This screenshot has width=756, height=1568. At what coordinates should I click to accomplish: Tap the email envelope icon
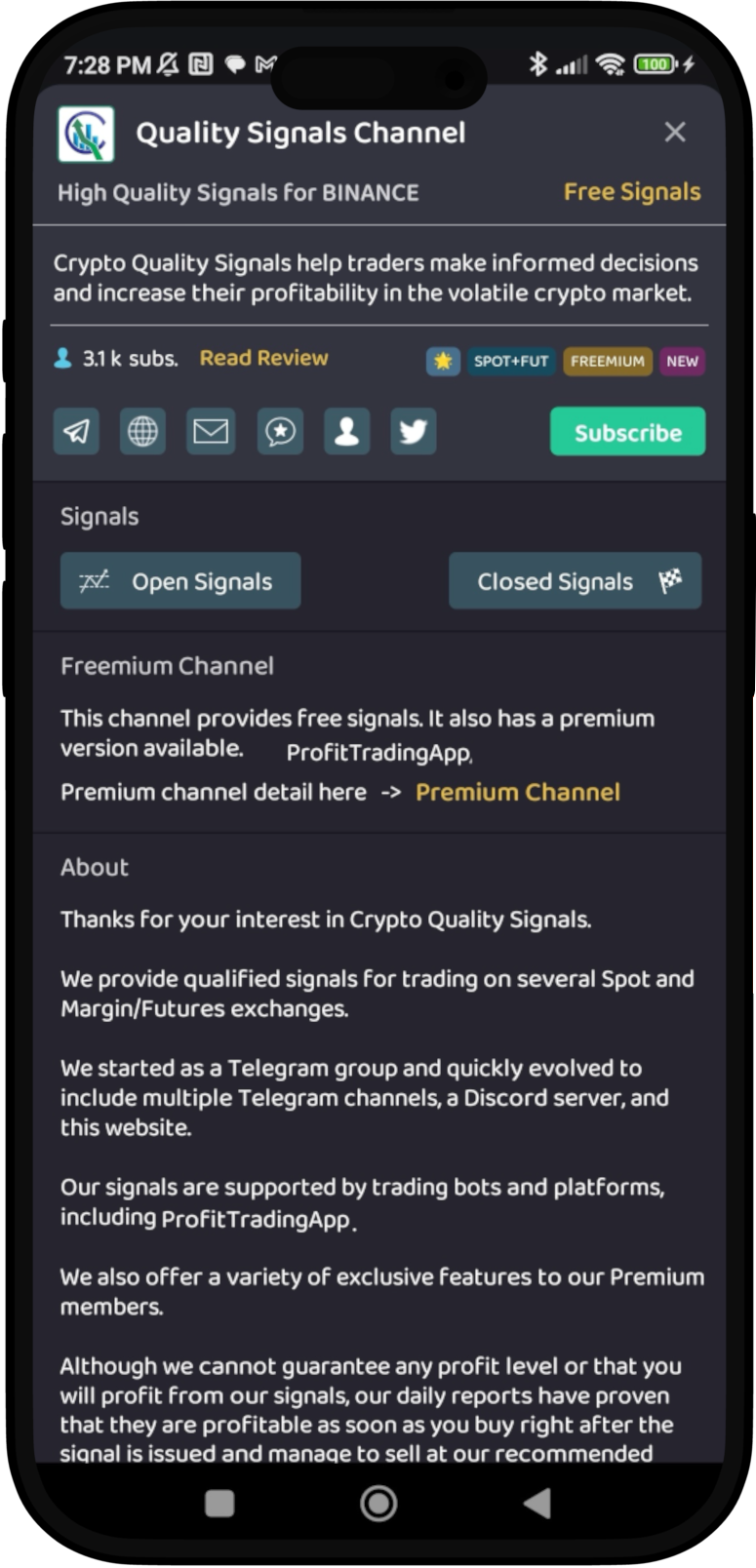click(211, 431)
